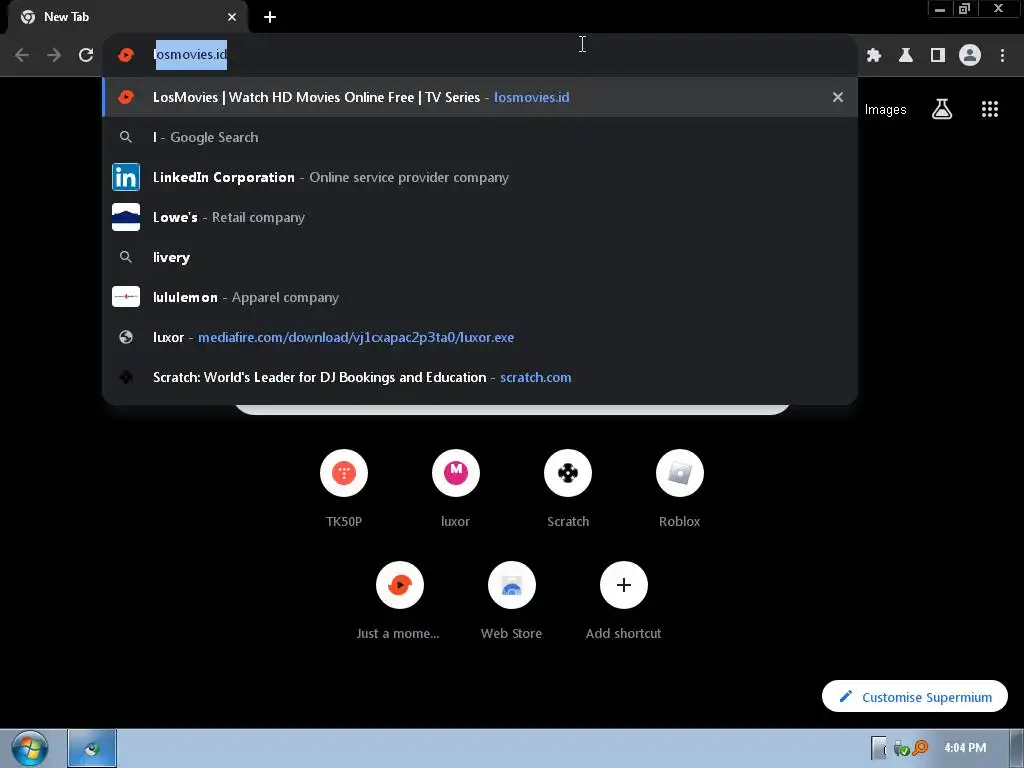1024x768 pixels.
Task: Click the LinkedIn logo icon in suggestions
Action: (126, 177)
